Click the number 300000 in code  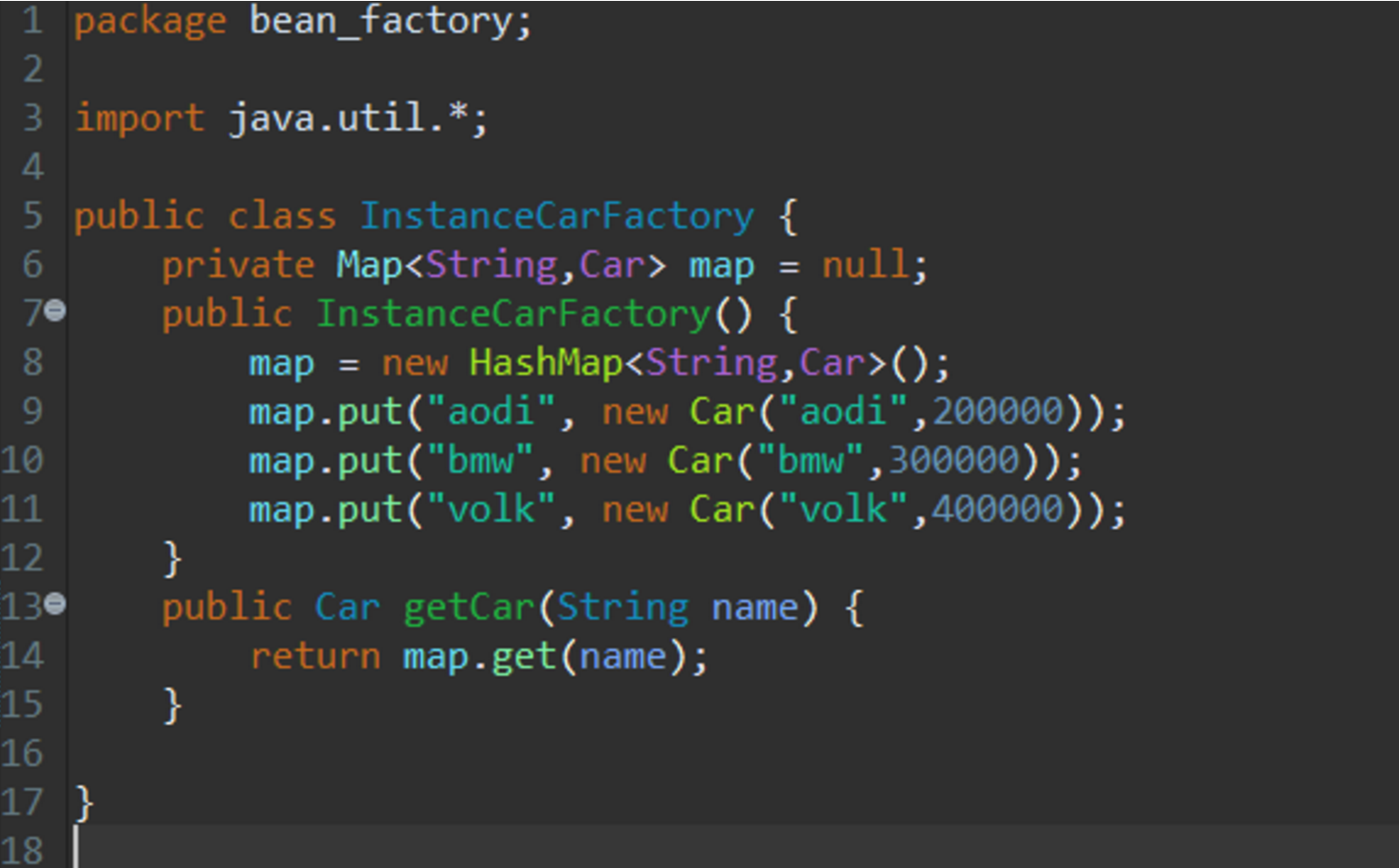click(954, 461)
